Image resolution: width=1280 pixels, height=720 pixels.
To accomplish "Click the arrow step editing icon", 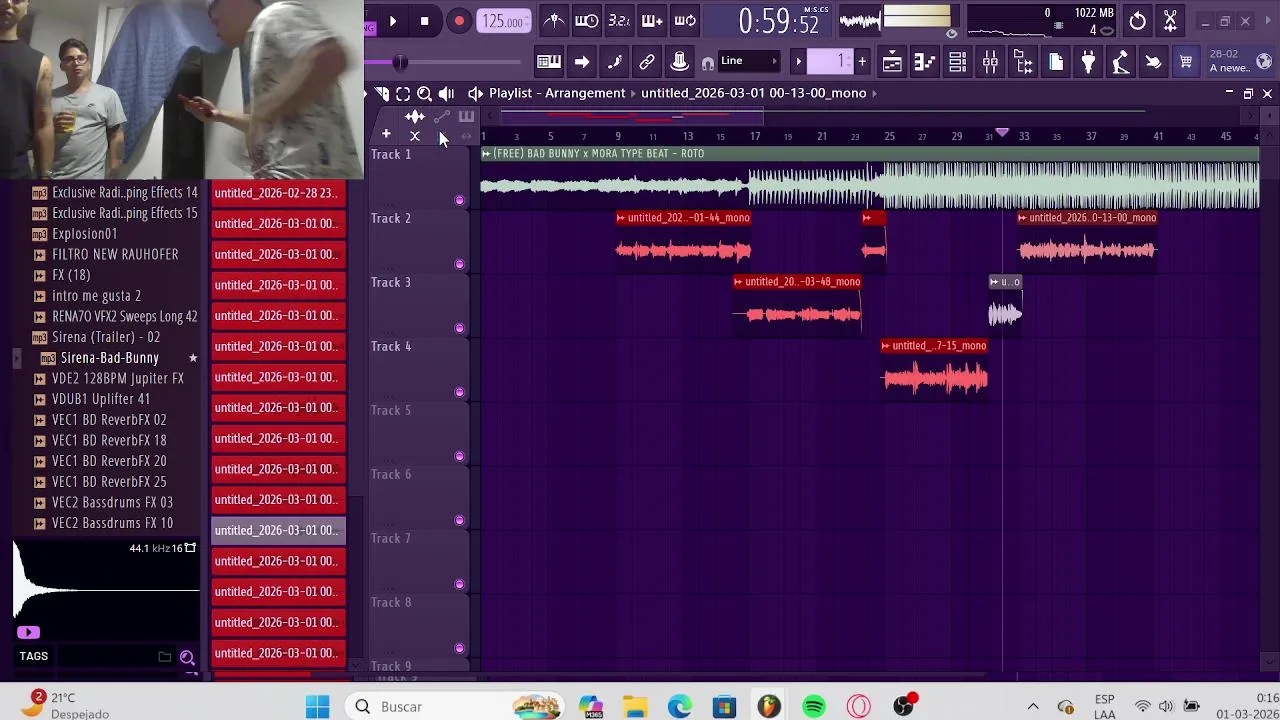I will click(581, 62).
